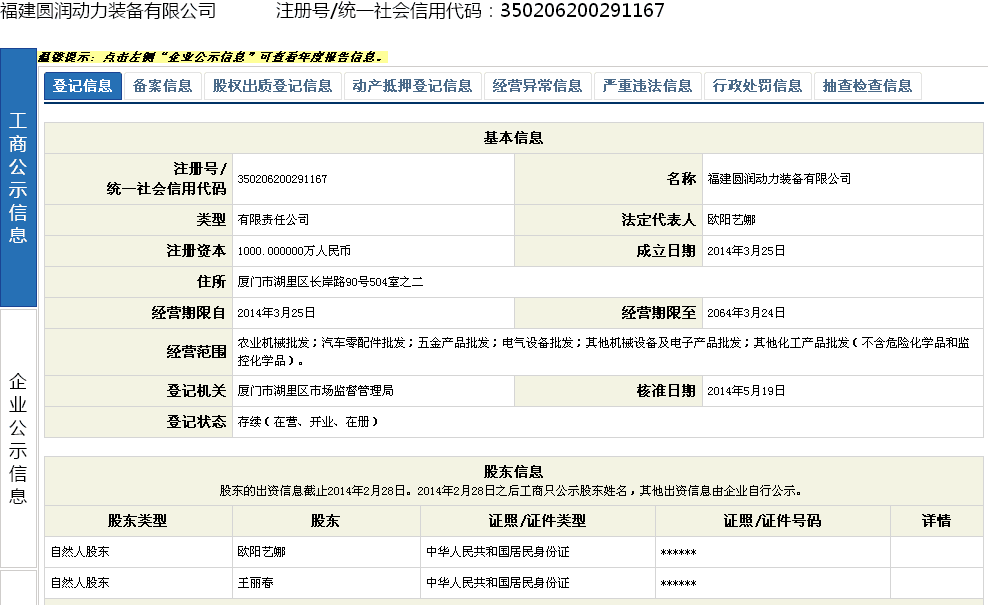Click the address value 厦门市湖里区长岸路90号504室之二
The image size is (988, 605).
(330, 283)
